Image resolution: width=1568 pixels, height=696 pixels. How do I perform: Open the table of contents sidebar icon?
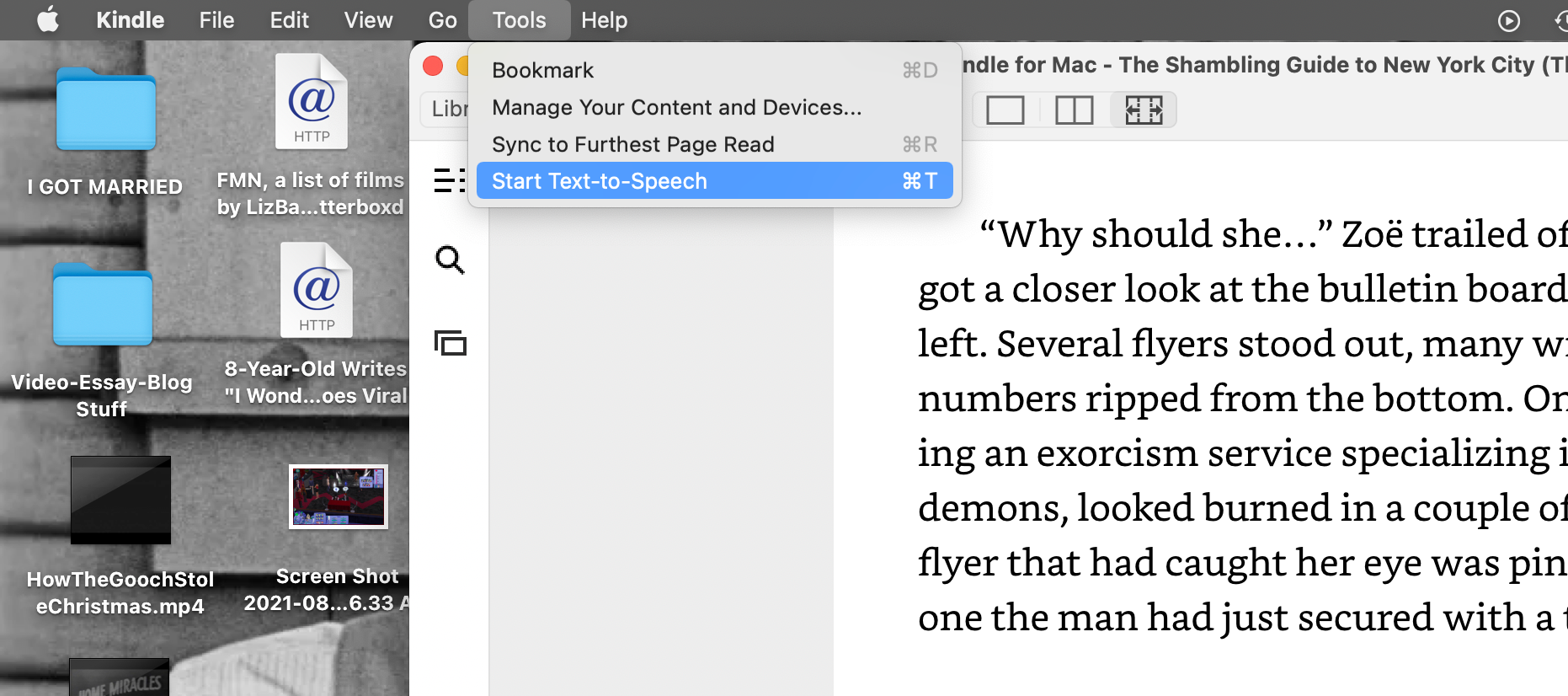pyautogui.click(x=449, y=180)
